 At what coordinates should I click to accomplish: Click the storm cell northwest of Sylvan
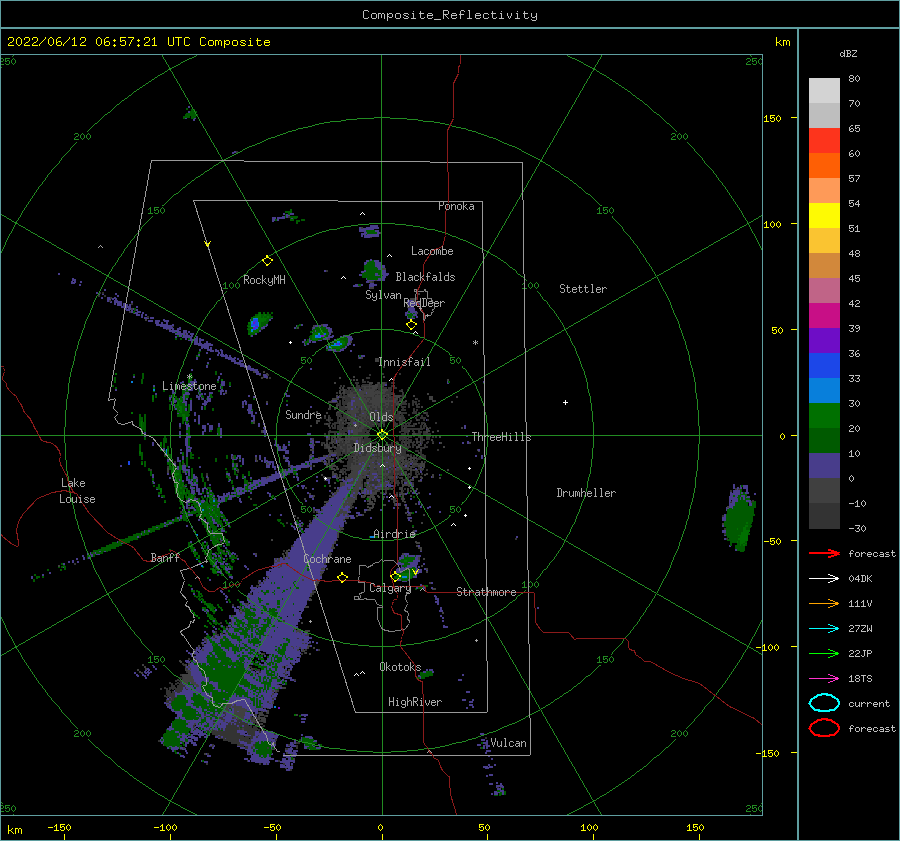pos(373,270)
